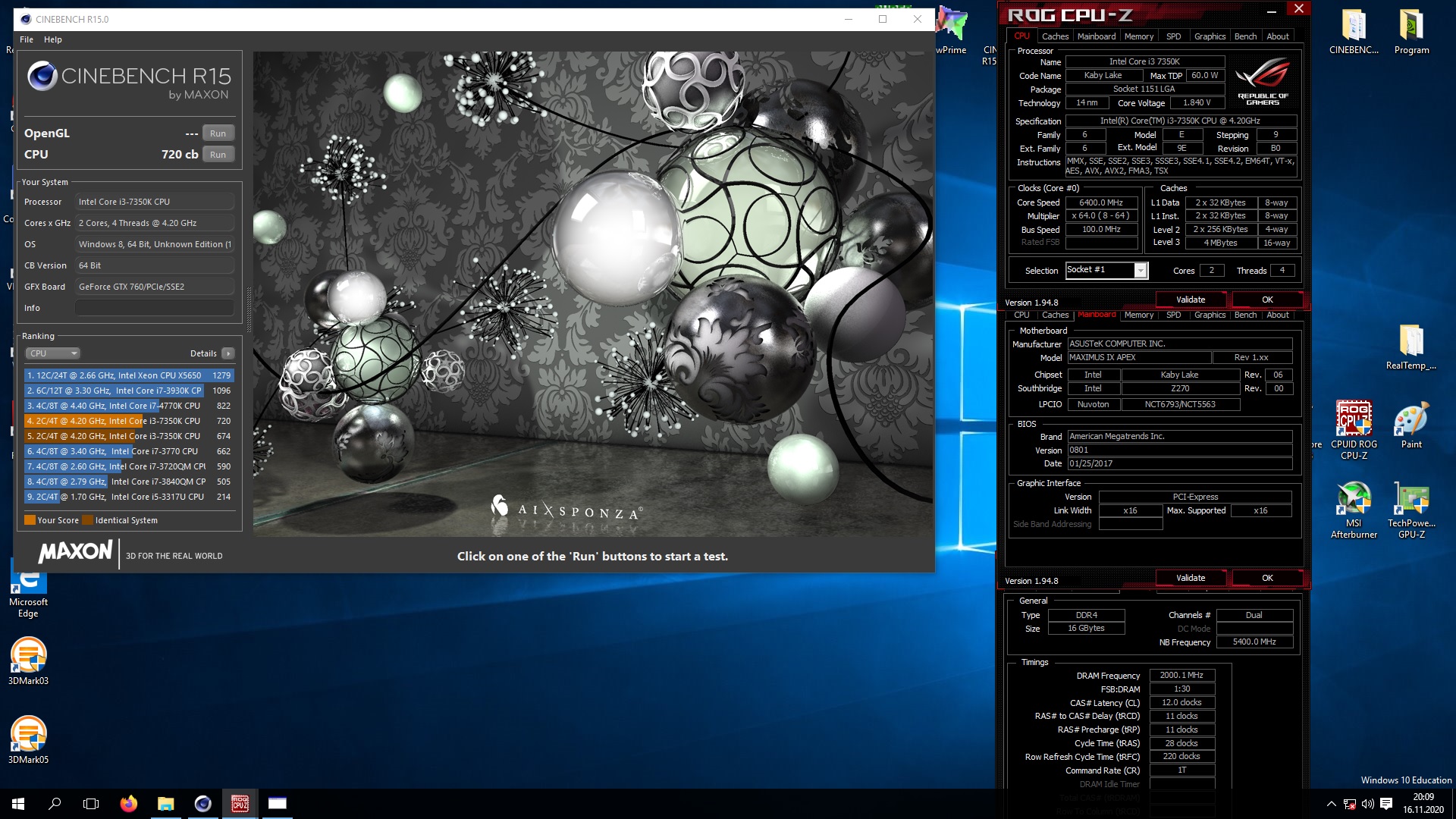Switch to Memory tab in top CPU-Z window
The height and width of the screenshot is (819, 1456).
[1138, 36]
